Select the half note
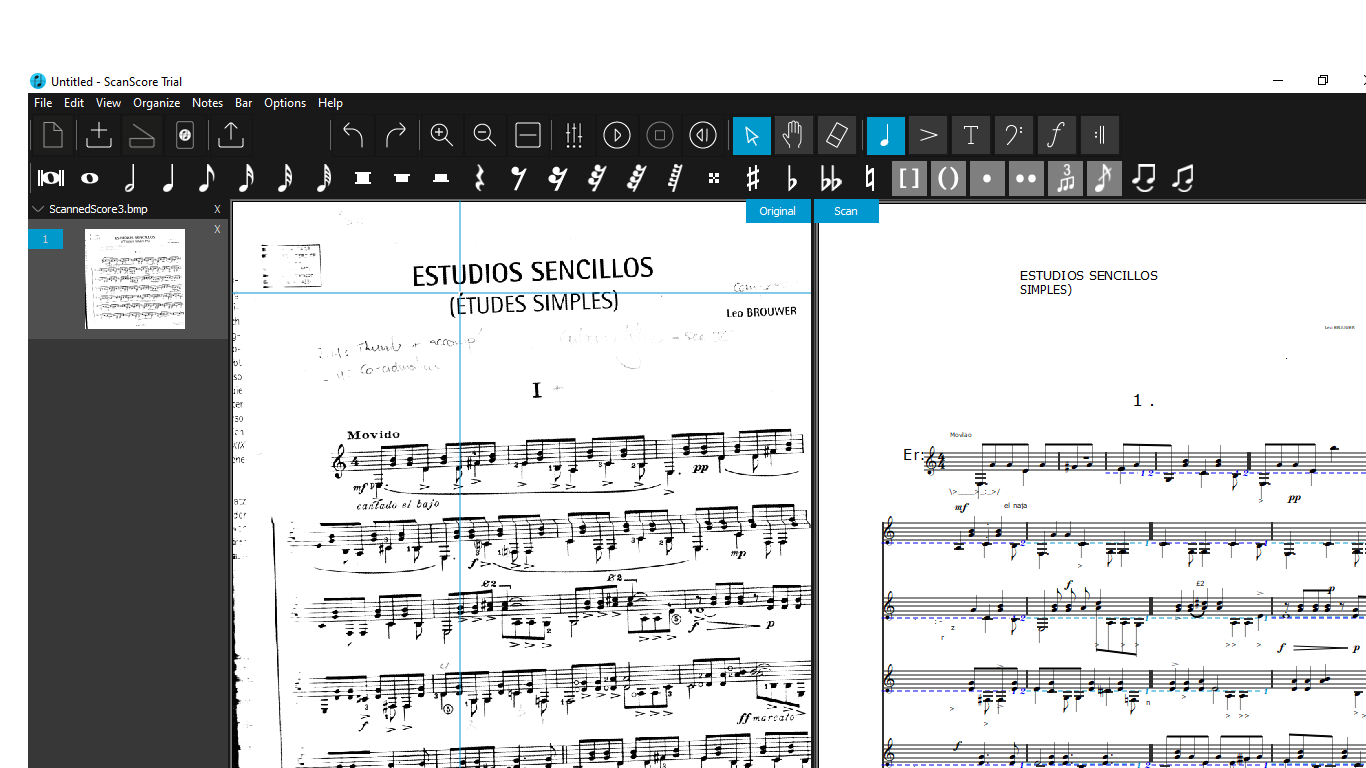Viewport: 1366px width, 768px height. 129,178
